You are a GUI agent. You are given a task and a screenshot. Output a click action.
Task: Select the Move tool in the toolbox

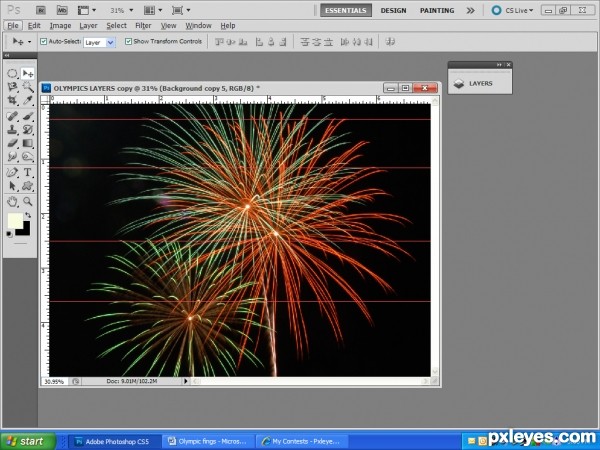point(28,73)
